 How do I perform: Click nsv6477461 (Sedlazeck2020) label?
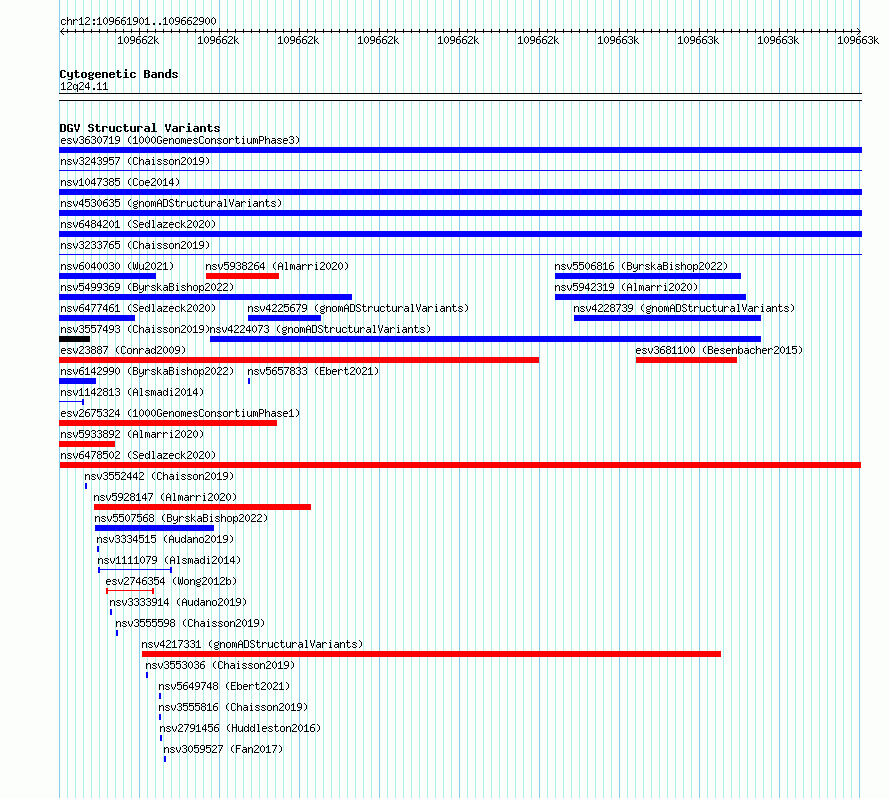click(138, 308)
